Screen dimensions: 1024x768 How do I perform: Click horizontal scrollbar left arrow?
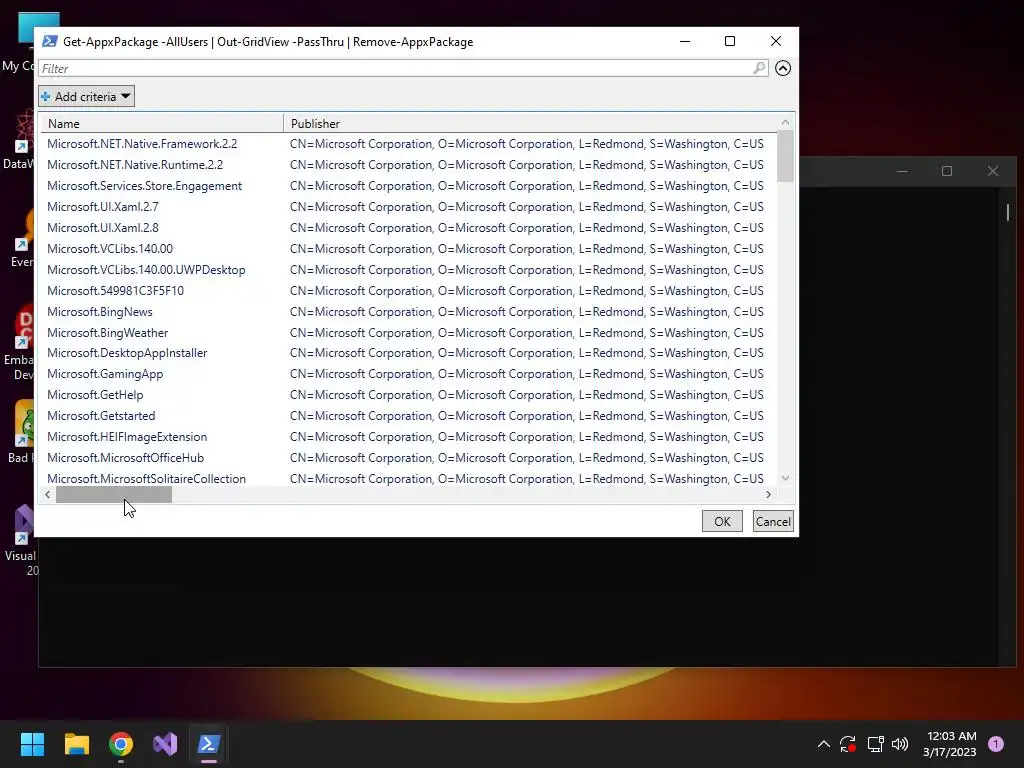[x=48, y=495]
